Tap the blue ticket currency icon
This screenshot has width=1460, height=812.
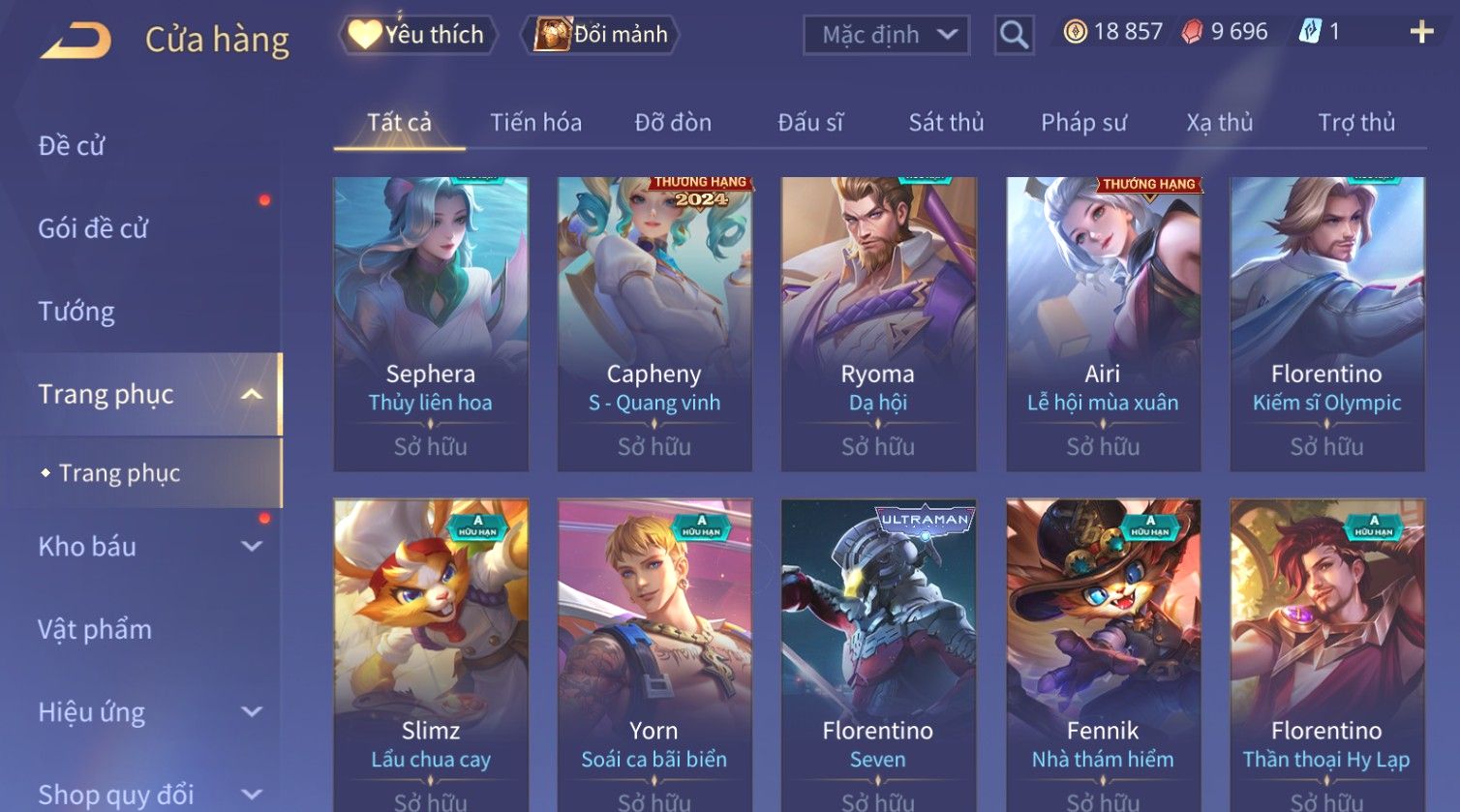(x=1310, y=32)
